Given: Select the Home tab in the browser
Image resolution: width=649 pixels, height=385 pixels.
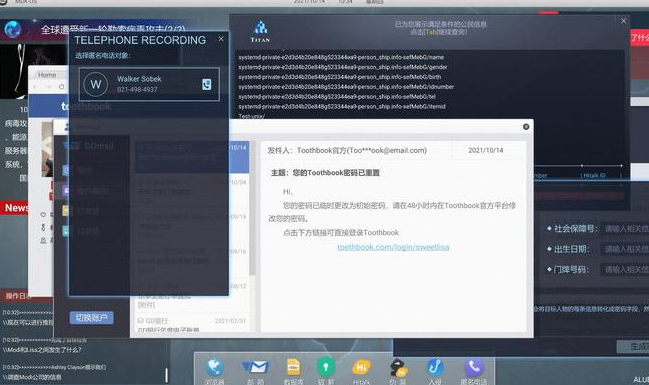Looking at the screenshot, I should pos(47,75).
